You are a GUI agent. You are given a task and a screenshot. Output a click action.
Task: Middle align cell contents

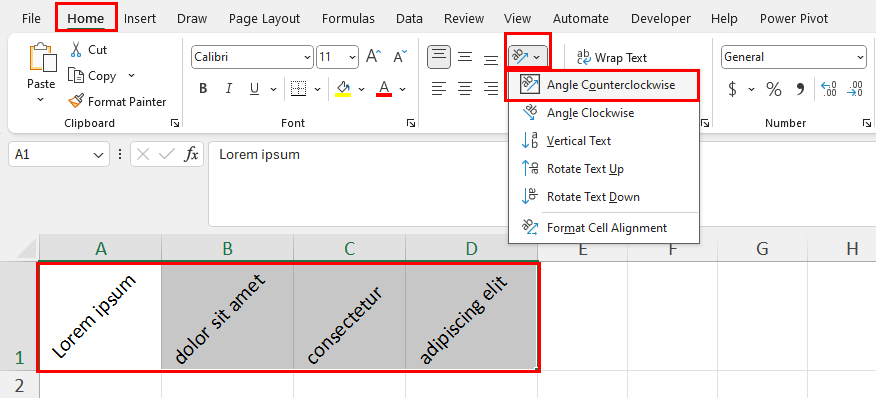[465, 57]
